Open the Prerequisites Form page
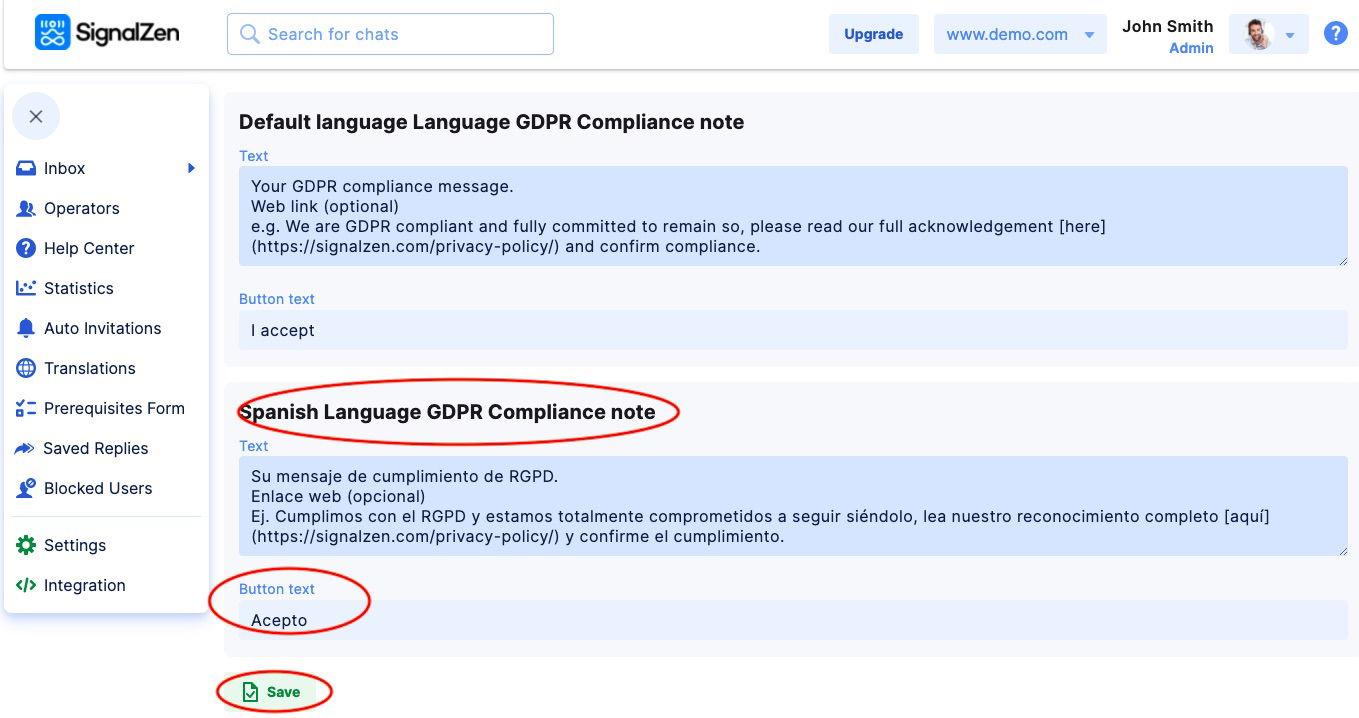This screenshot has height=718, width=1359. (x=113, y=409)
